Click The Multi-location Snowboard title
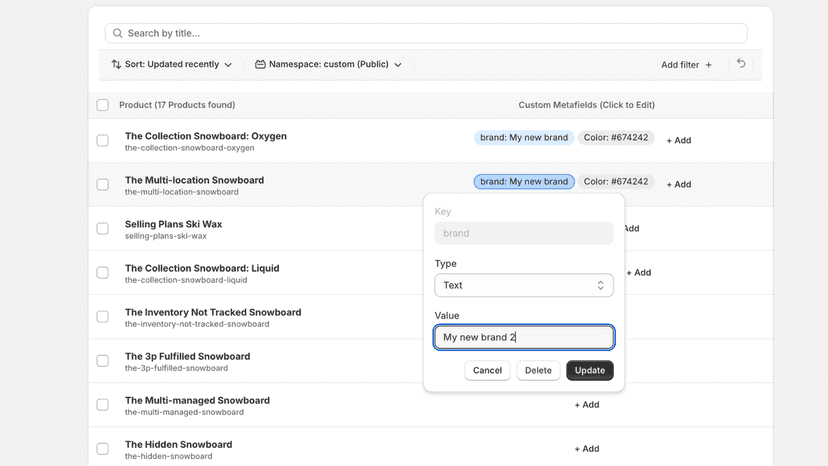The image size is (828, 466). click(x=194, y=180)
